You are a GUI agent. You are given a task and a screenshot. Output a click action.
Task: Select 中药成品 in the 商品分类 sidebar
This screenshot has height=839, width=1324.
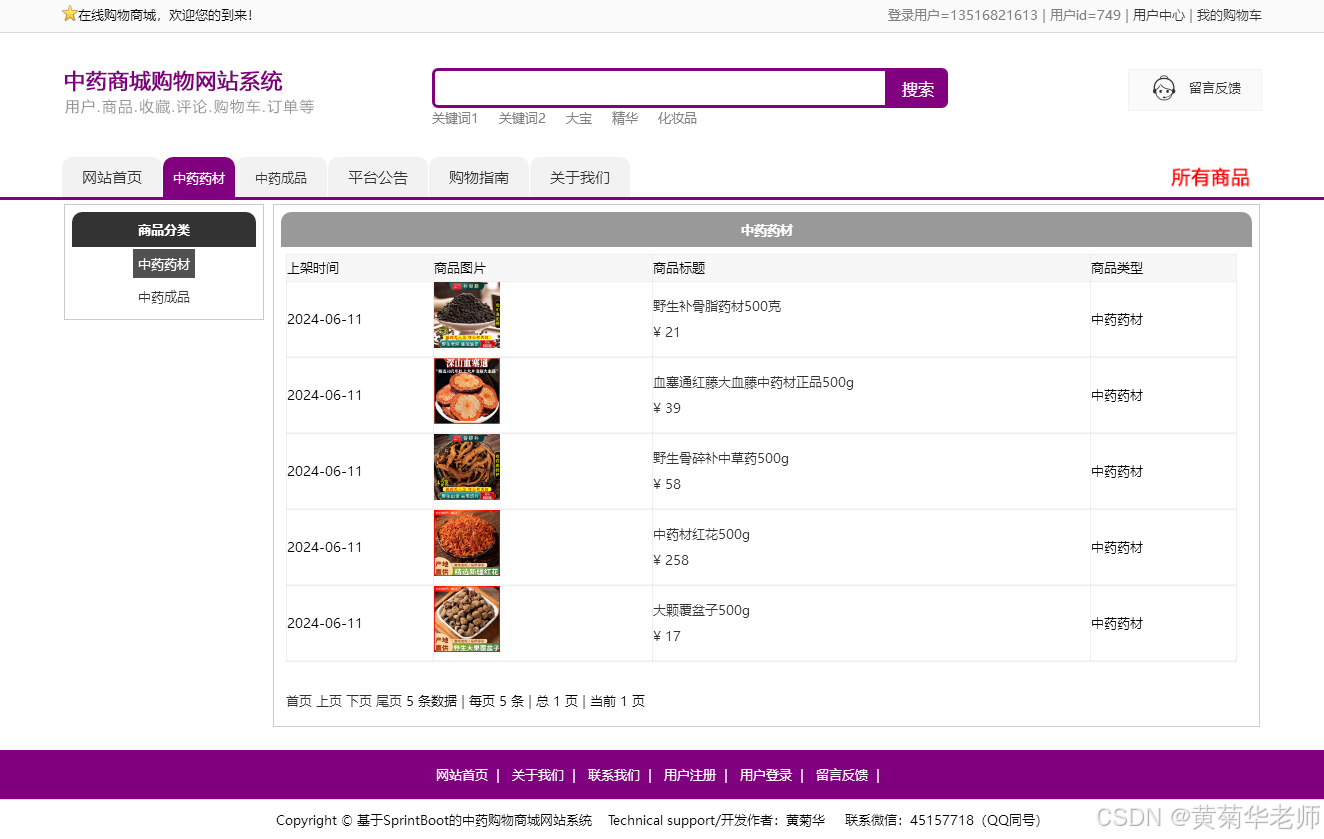coord(164,297)
